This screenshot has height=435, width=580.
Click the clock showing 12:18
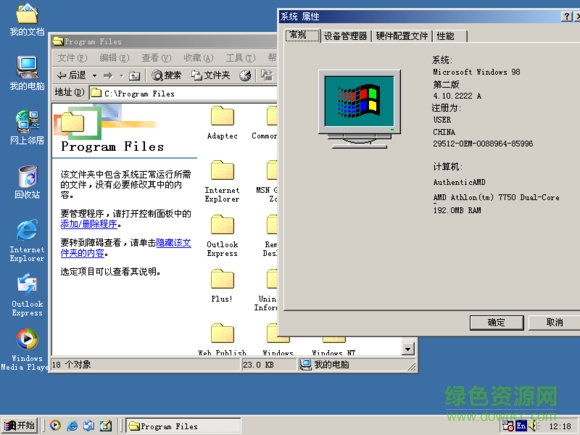[x=560, y=426]
